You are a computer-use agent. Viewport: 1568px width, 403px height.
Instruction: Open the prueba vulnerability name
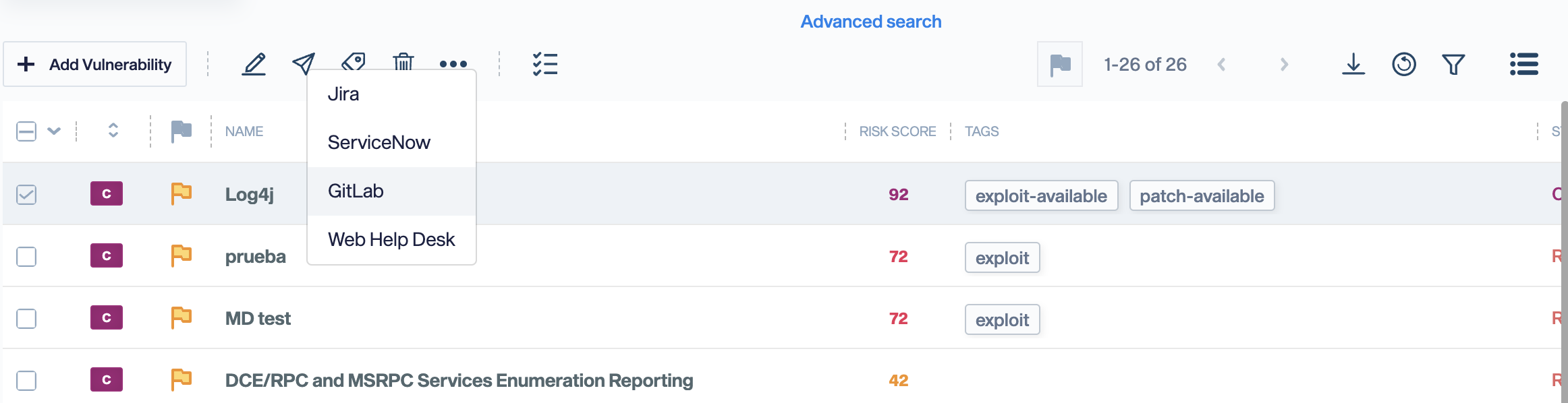point(256,257)
